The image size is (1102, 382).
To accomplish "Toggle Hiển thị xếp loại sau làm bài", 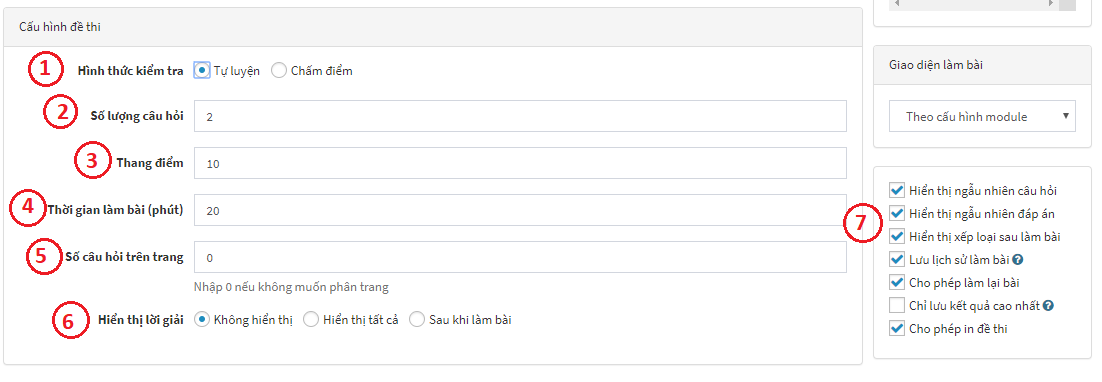I will pos(896,237).
